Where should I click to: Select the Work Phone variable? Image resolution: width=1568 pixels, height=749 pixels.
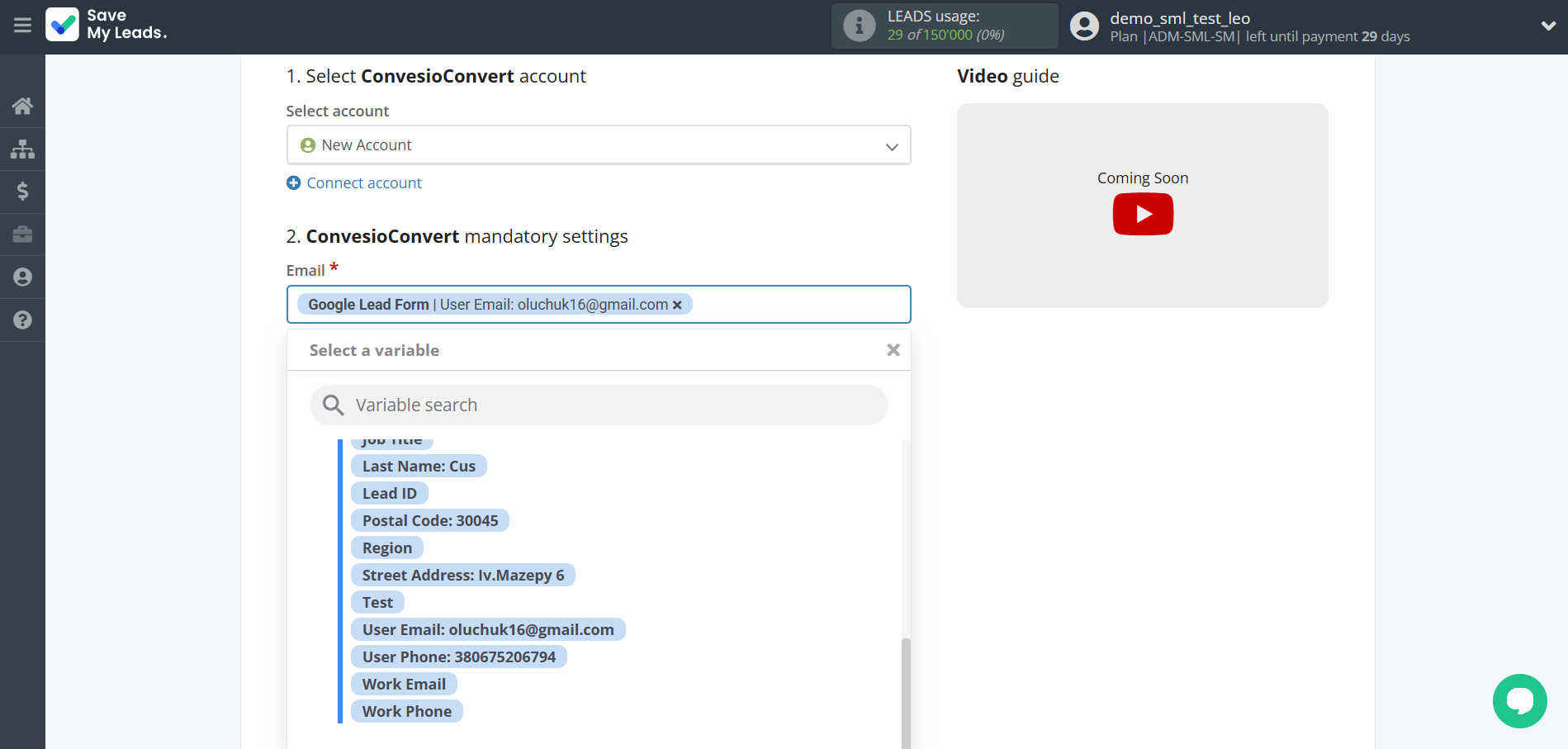[x=406, y=712]
